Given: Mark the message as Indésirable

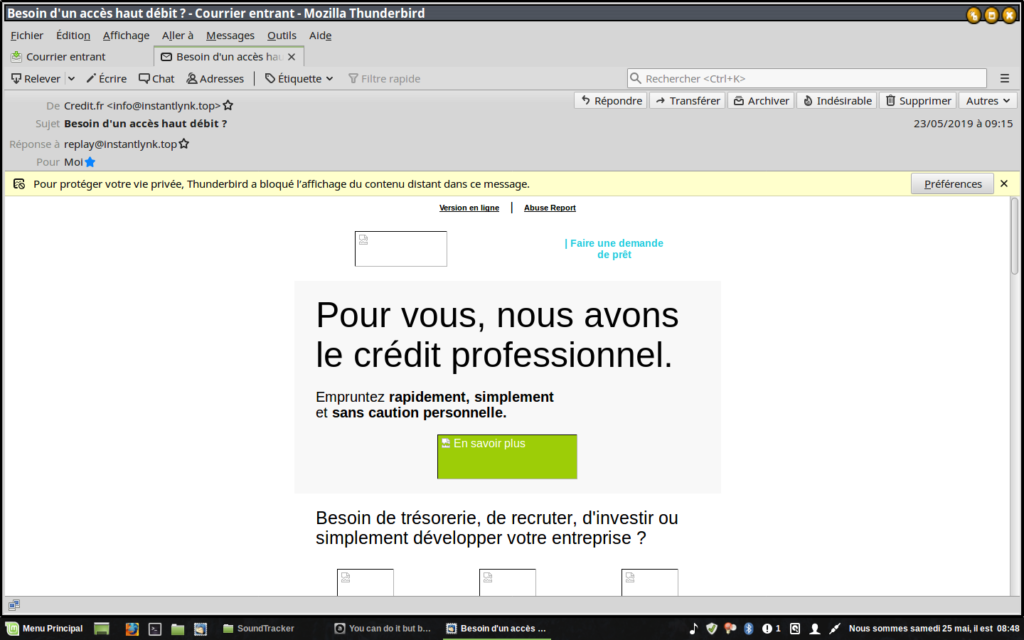Looking at the screenshot, I should (837, 101).
